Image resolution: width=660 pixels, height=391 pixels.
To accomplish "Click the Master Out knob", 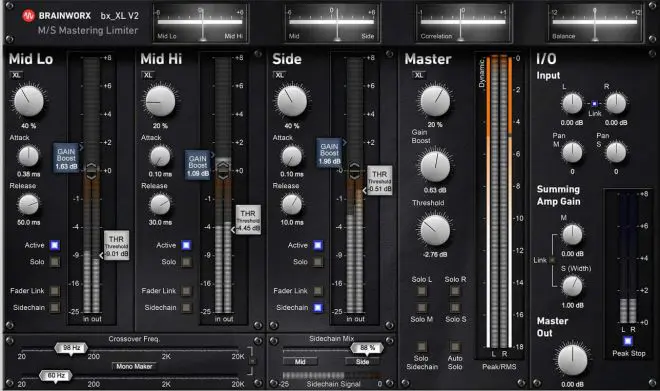I will click(572, 360).
